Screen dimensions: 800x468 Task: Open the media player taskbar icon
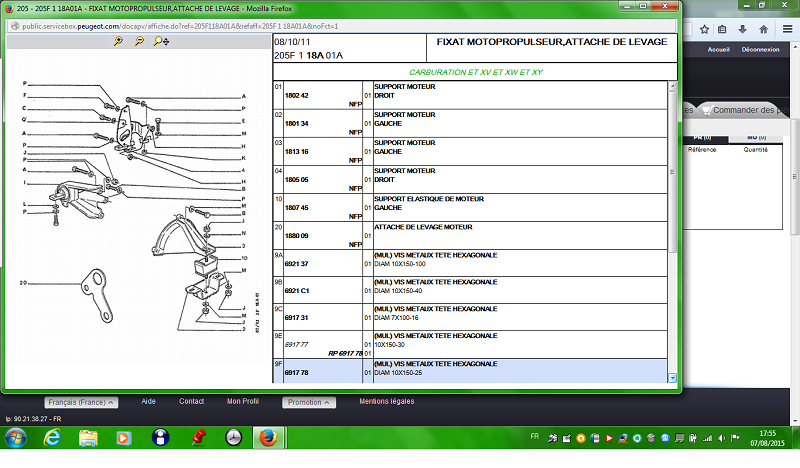(123, 438)
